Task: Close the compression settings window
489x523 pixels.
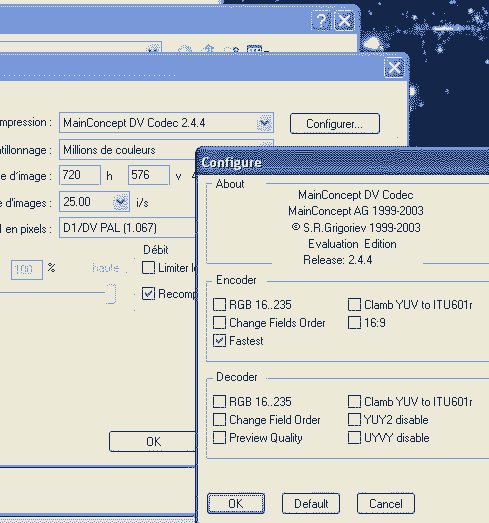Action: click(395, 68)
